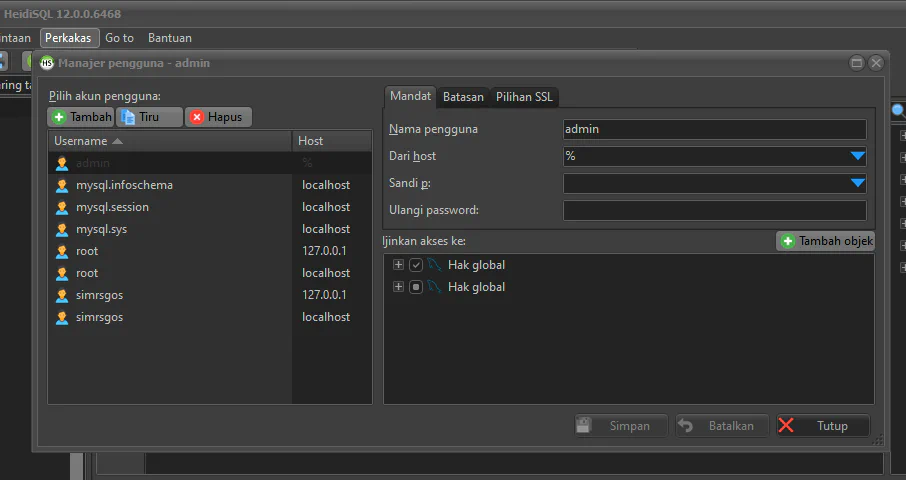Expand the second Hak global node

398,286
